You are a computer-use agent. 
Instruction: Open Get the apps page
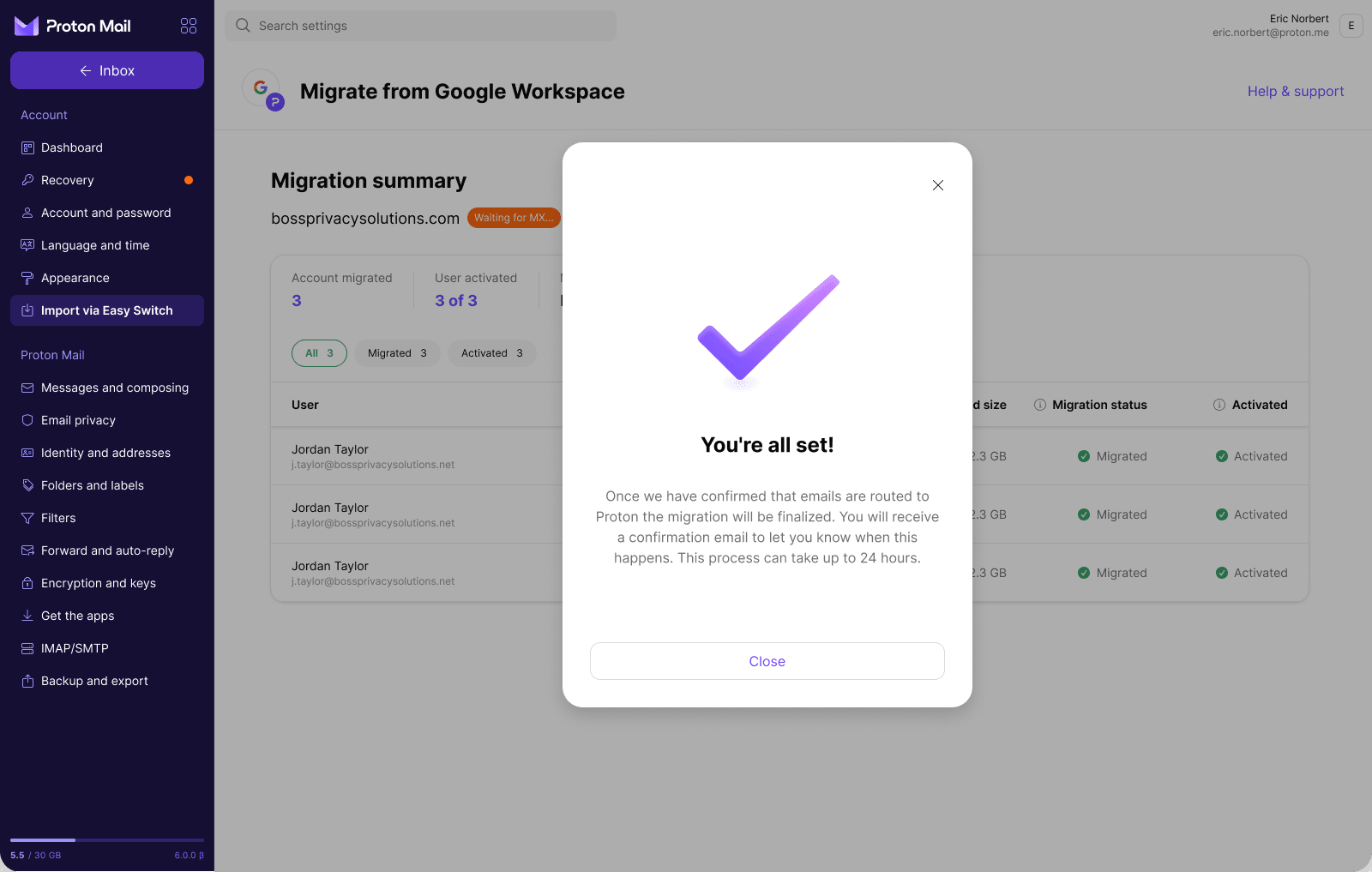[107, 616]
